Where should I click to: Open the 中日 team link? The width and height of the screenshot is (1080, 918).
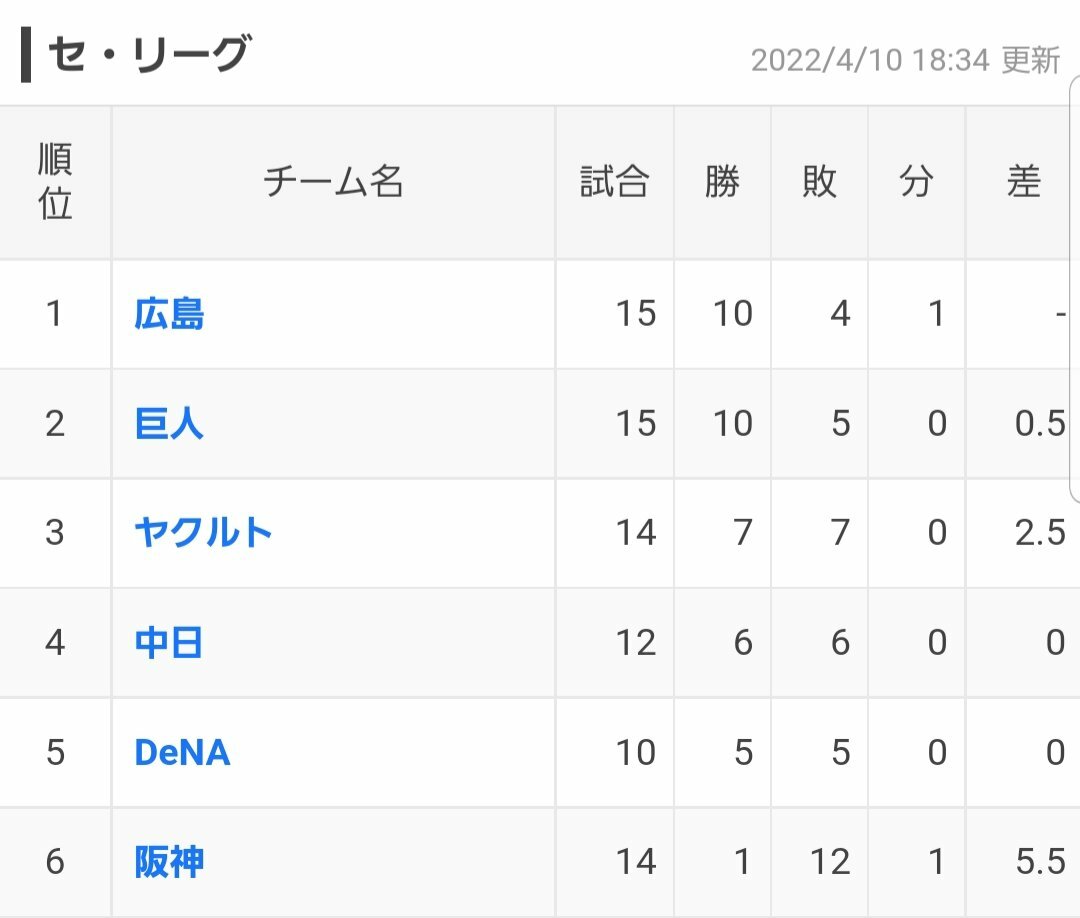[169, 643]
